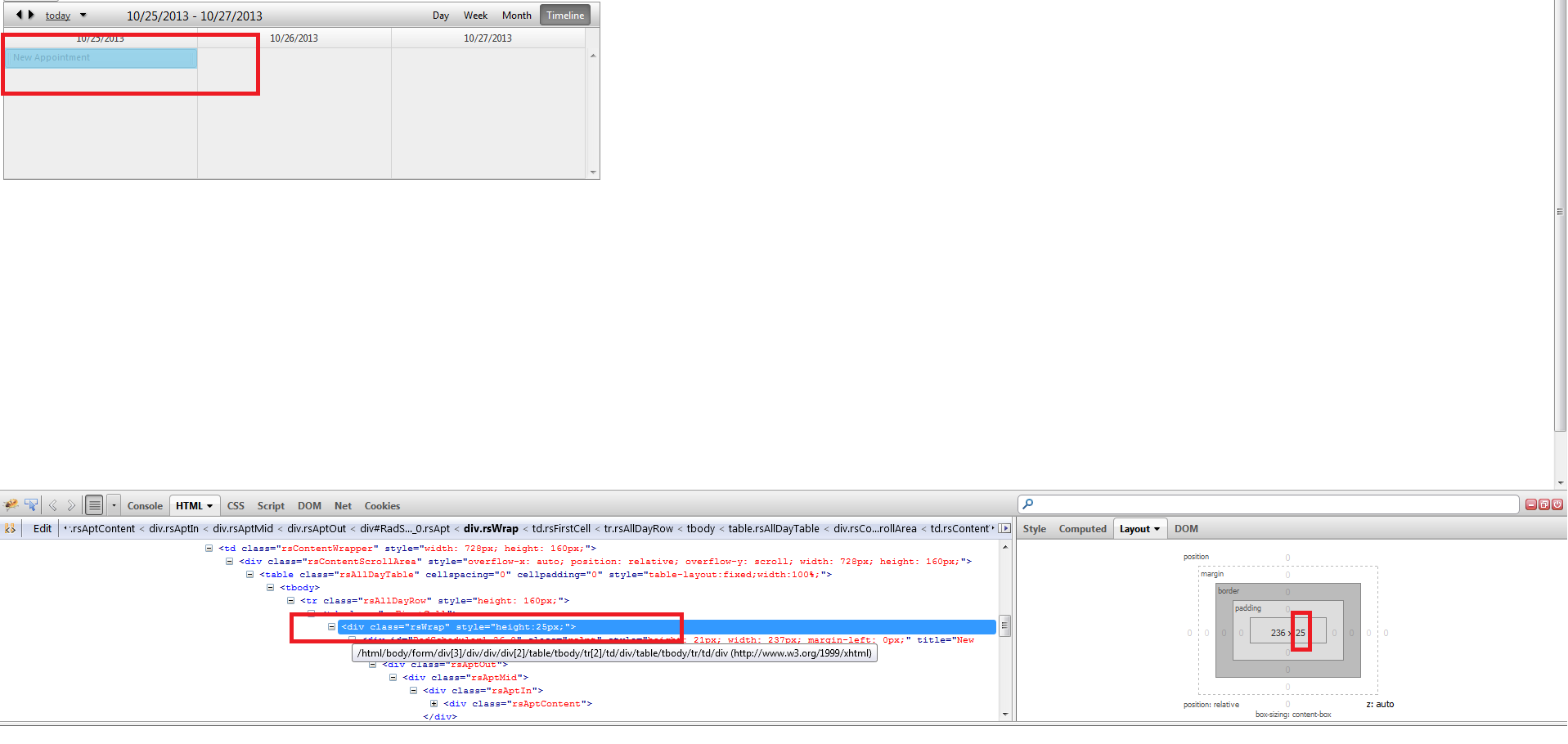Select the tr rsAllDayRow HTML line

click(434, 601)
